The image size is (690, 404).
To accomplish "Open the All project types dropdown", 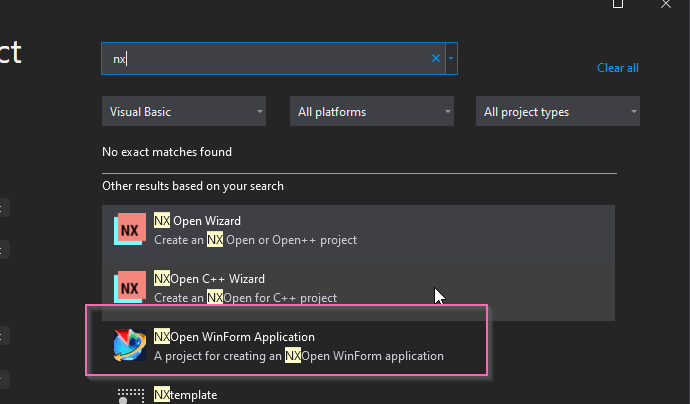I will tap(558, 111).
